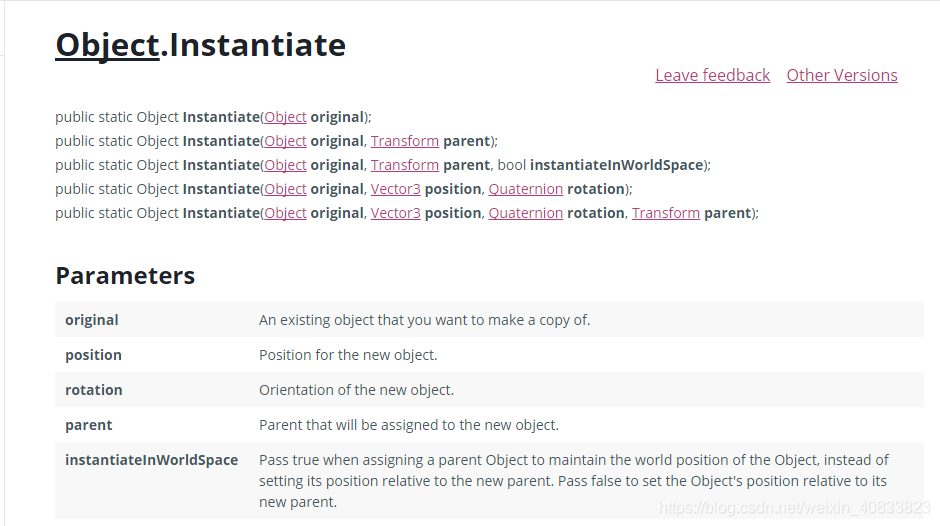Click the 'Instantiate' part of the page title
The image size is (940, 526).
[258, 45]
